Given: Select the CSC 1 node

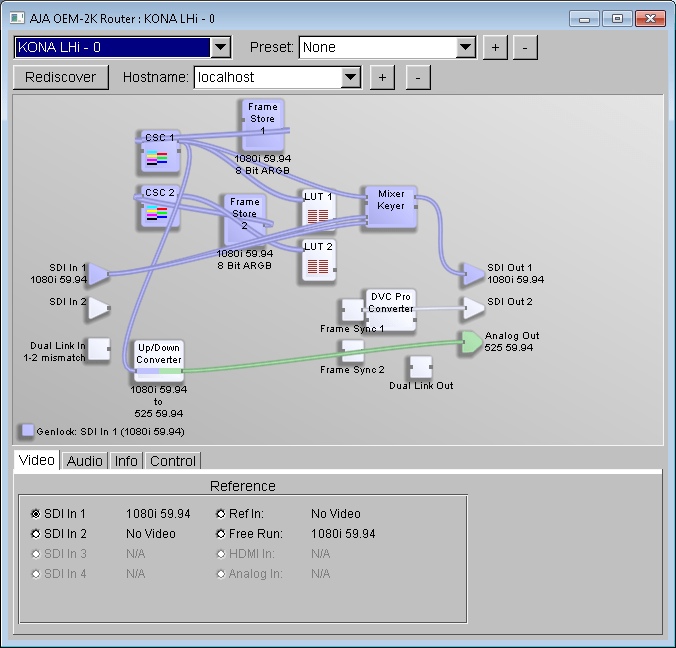Looking at the screenshot, I should tap(160, 152).
